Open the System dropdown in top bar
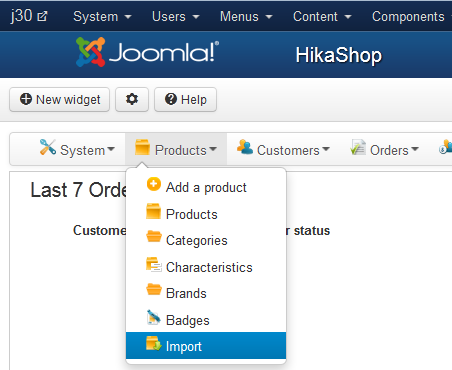Image resolution: width=452 pixels, height=370 pixels. point(102,16)
